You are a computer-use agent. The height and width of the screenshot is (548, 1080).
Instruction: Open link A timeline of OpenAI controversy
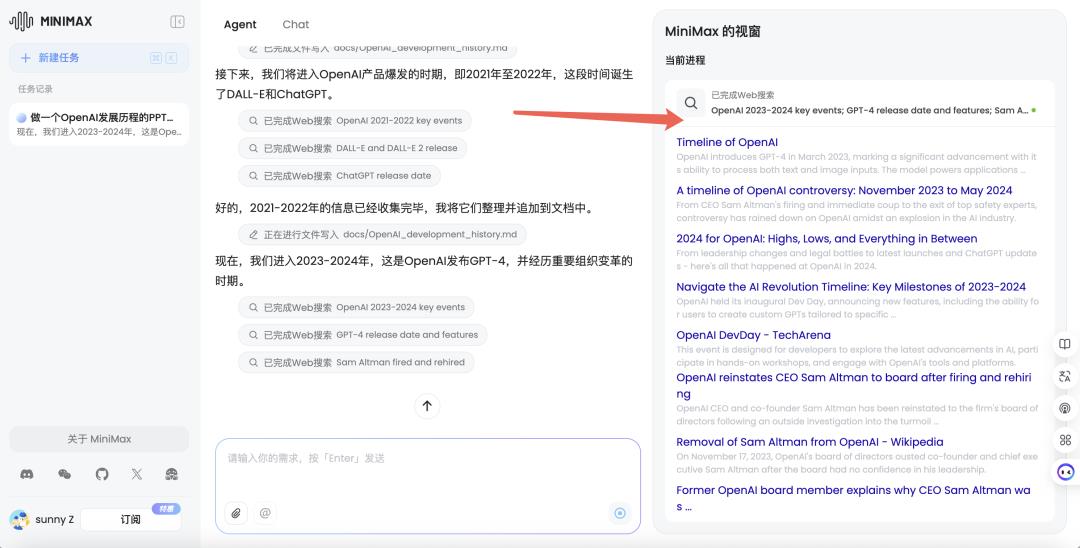point(844,191)
